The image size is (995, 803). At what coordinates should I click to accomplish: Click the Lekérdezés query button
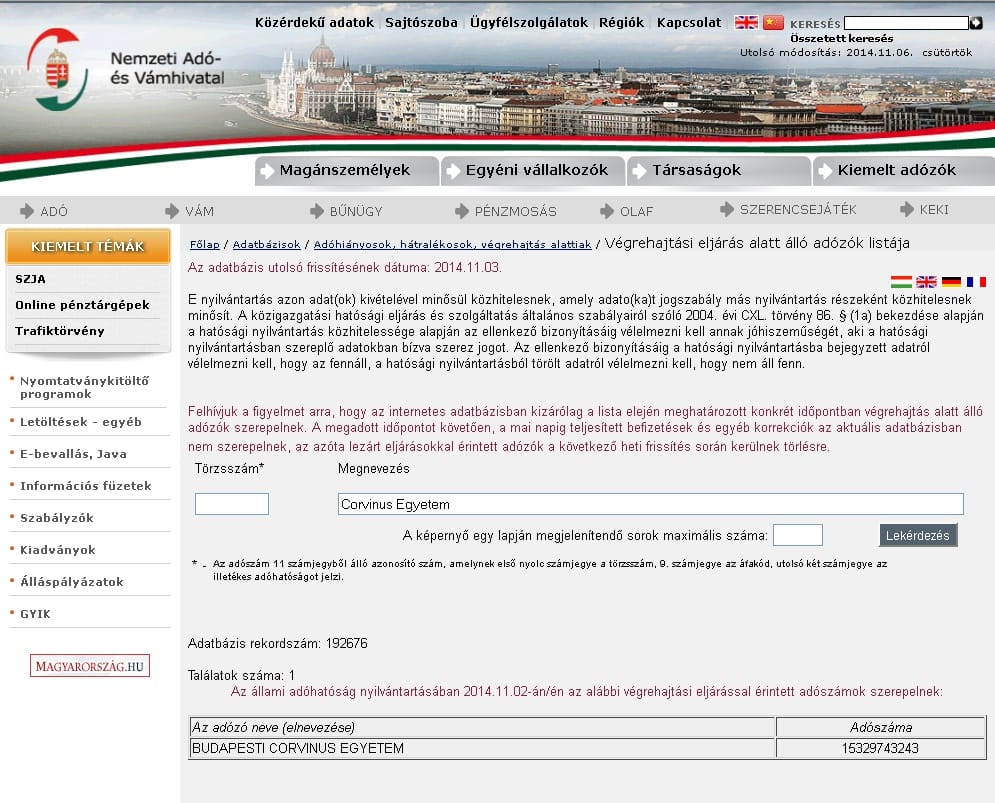[918, 535]
